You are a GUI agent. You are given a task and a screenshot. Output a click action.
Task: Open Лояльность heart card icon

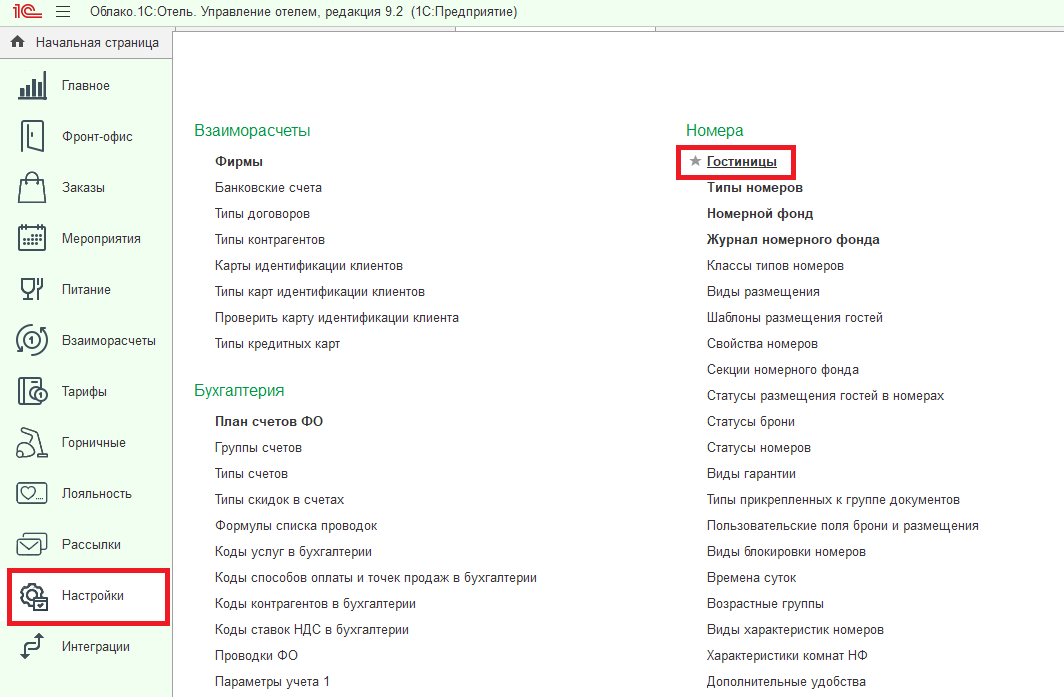[x=32, y=493]
